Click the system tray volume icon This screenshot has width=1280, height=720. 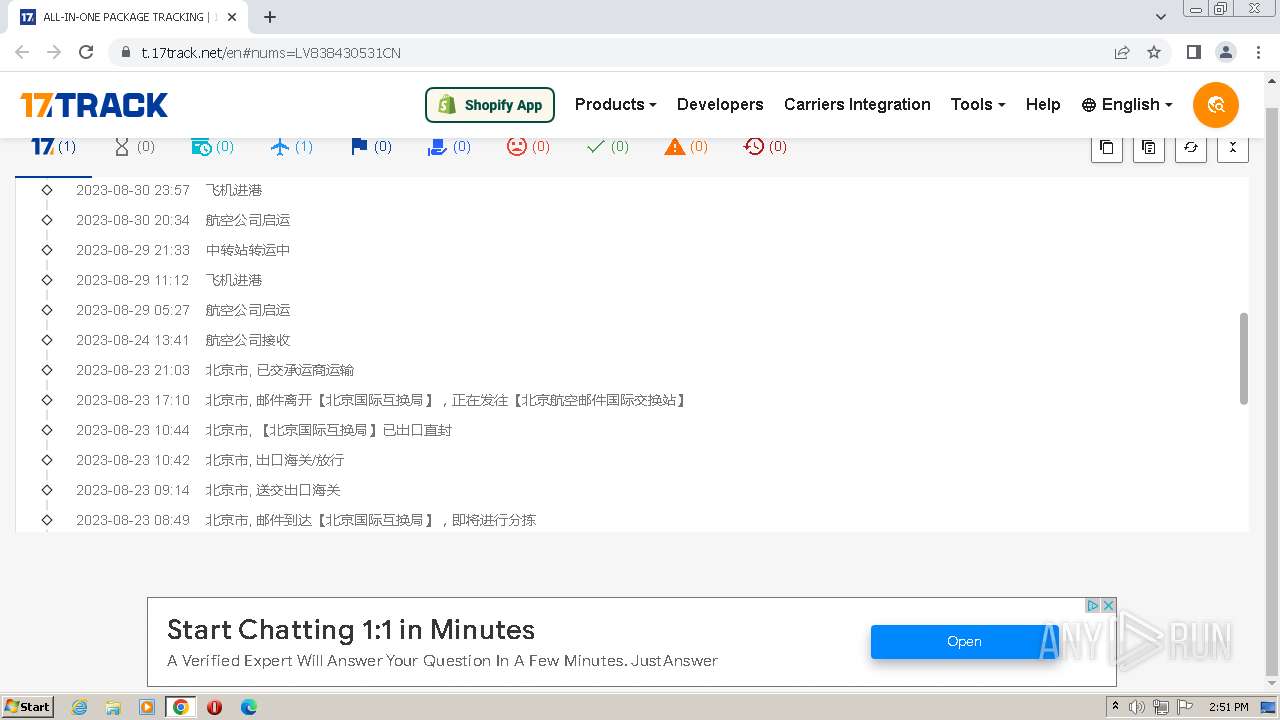[x=1137, y=707]
